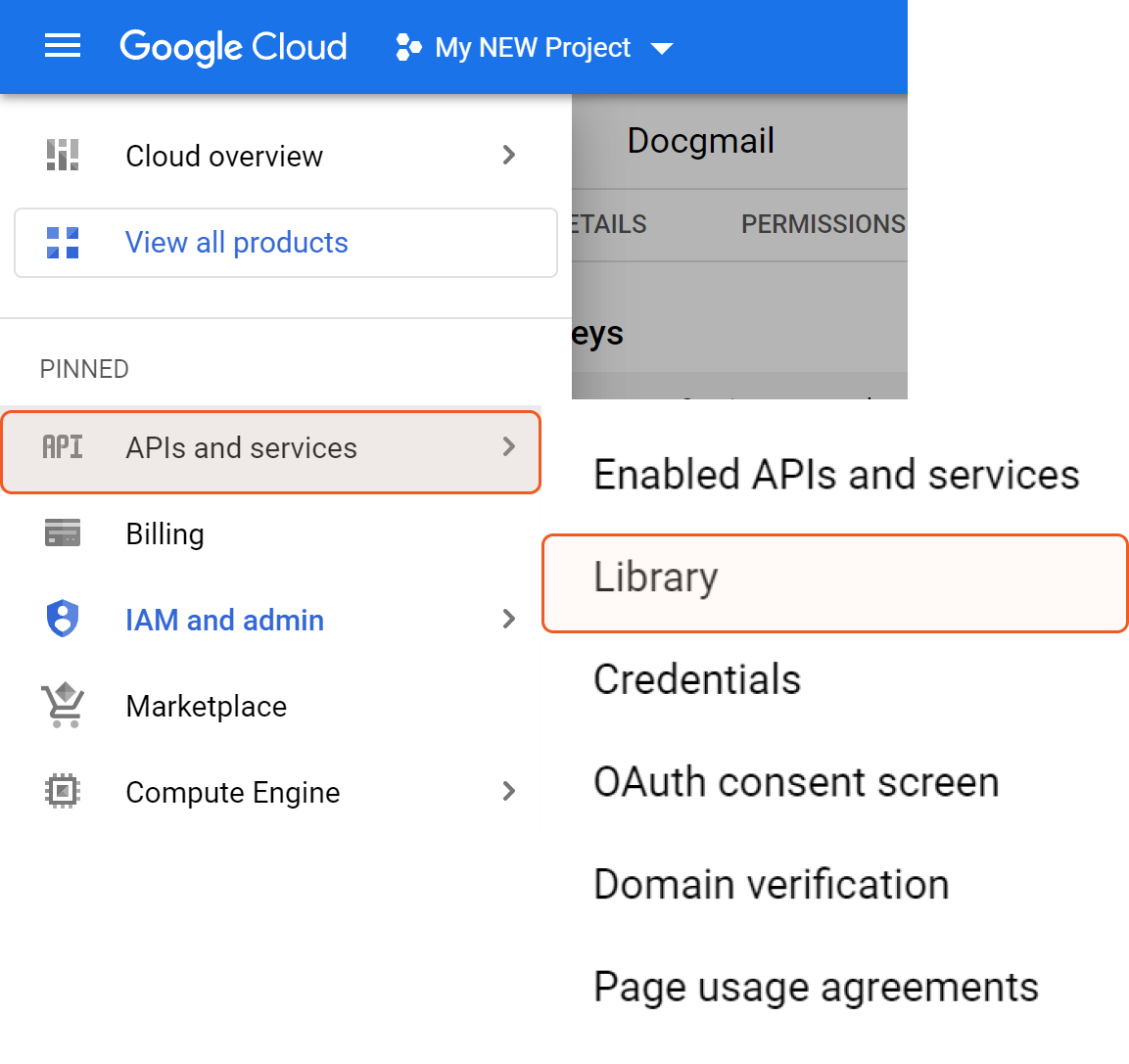
Task: Open Enabled APIs and services entry
Action: point(836,475)
